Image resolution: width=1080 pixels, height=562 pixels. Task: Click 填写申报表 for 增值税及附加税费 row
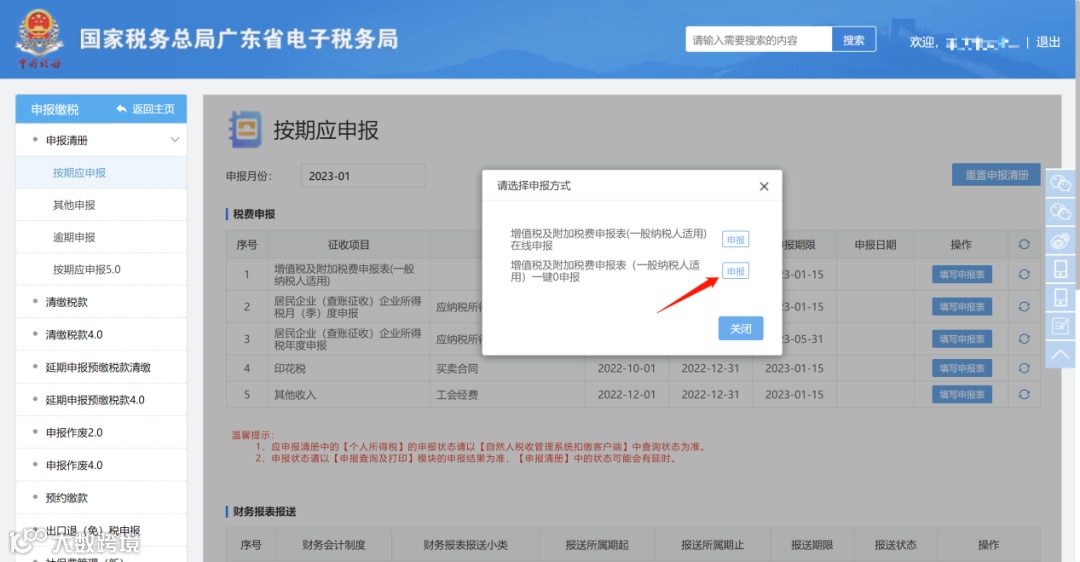coord(962,274)
